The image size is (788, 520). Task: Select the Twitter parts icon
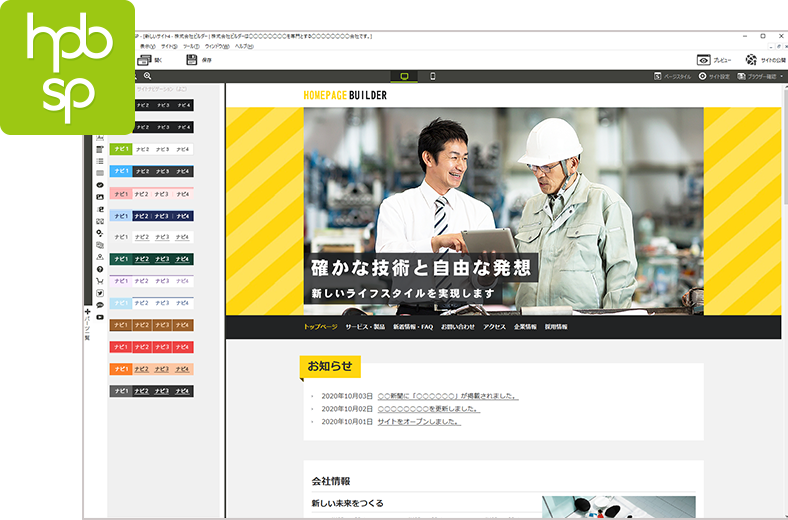click(x=100, y=293)
